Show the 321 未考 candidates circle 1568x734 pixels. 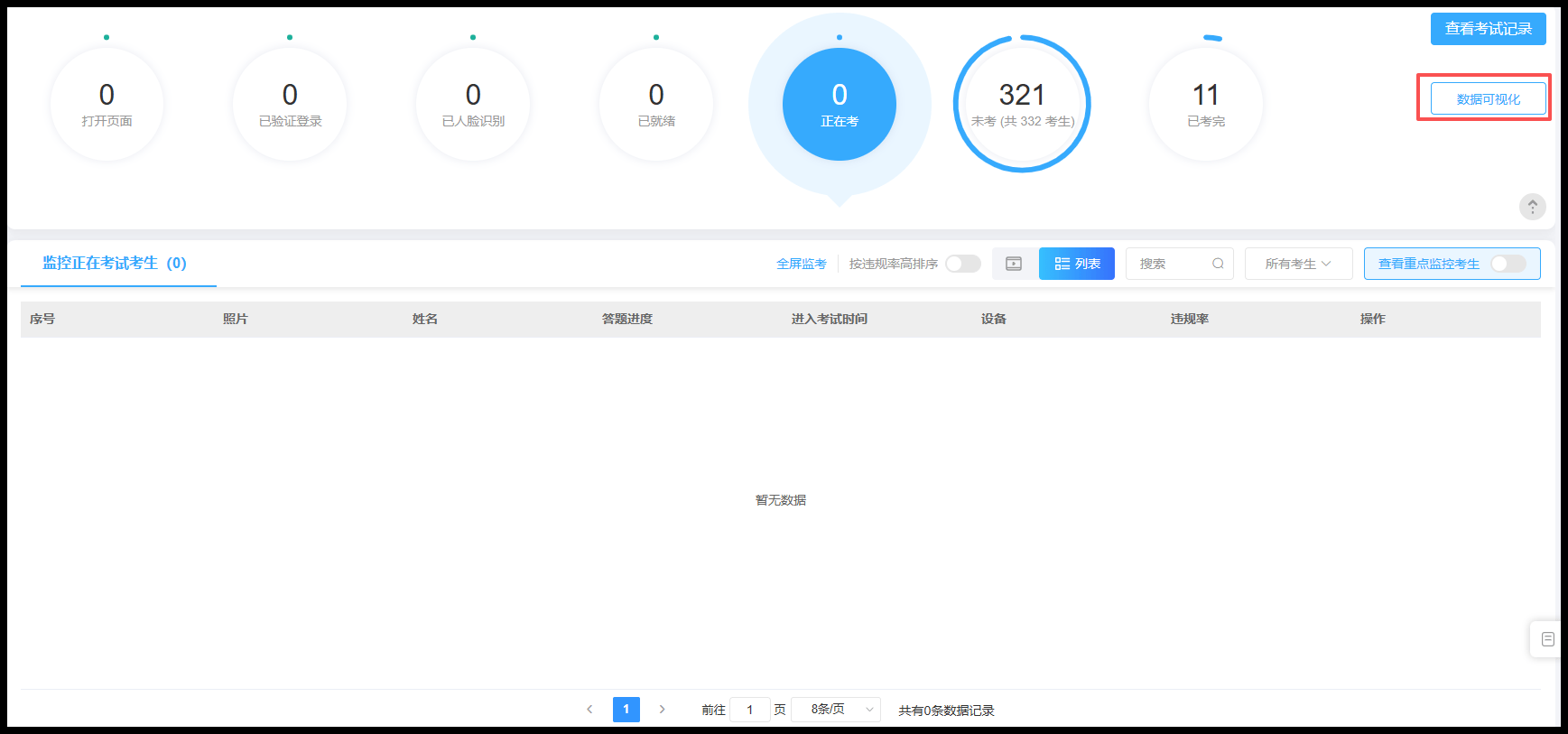tap(1022, 105)
